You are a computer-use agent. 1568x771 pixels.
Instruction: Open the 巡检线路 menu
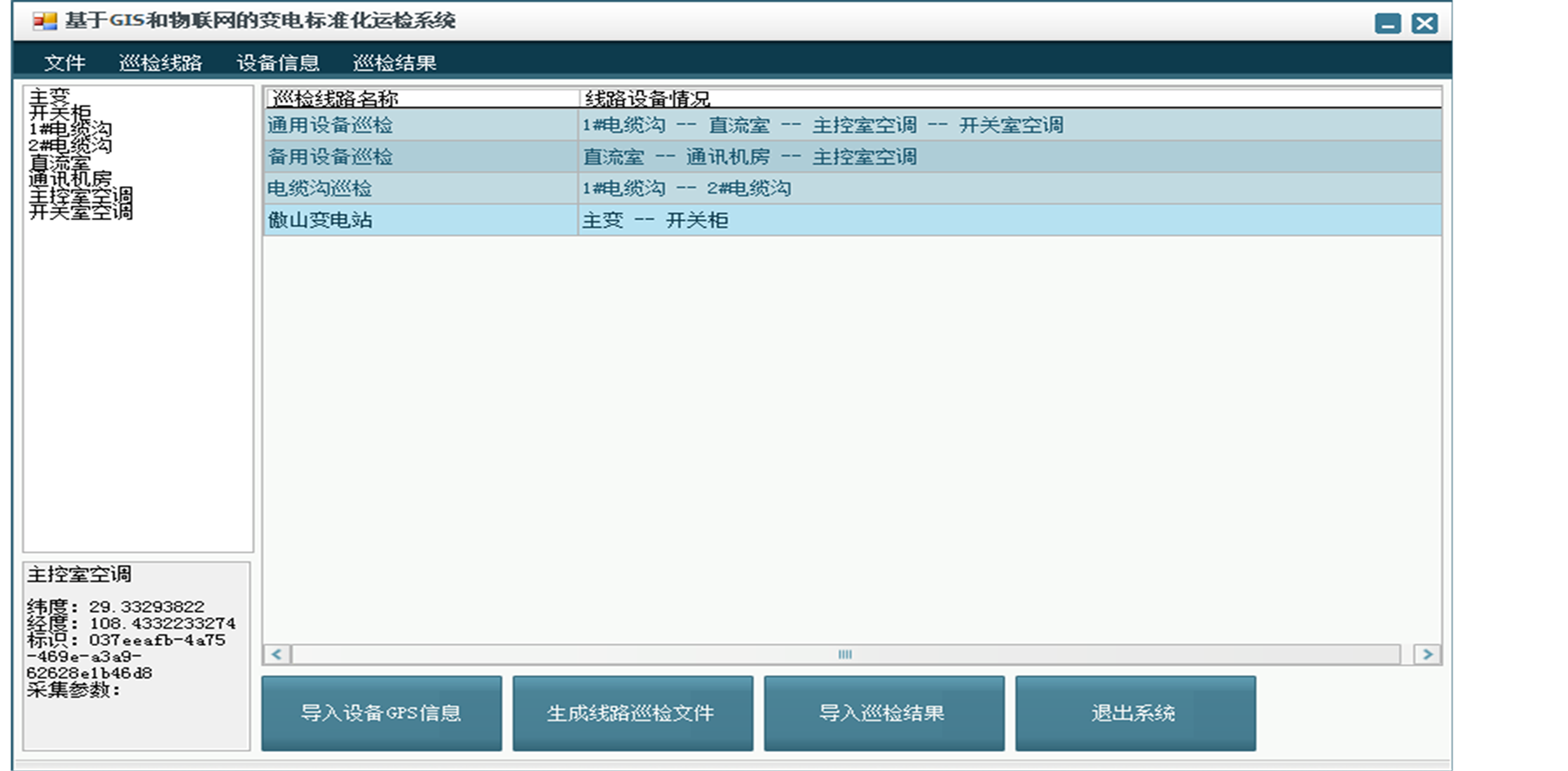click(x=161, y=63)
